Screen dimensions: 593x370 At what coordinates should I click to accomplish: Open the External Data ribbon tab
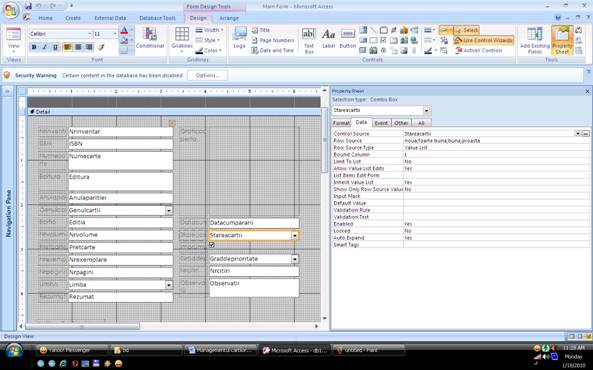point(110,18)
